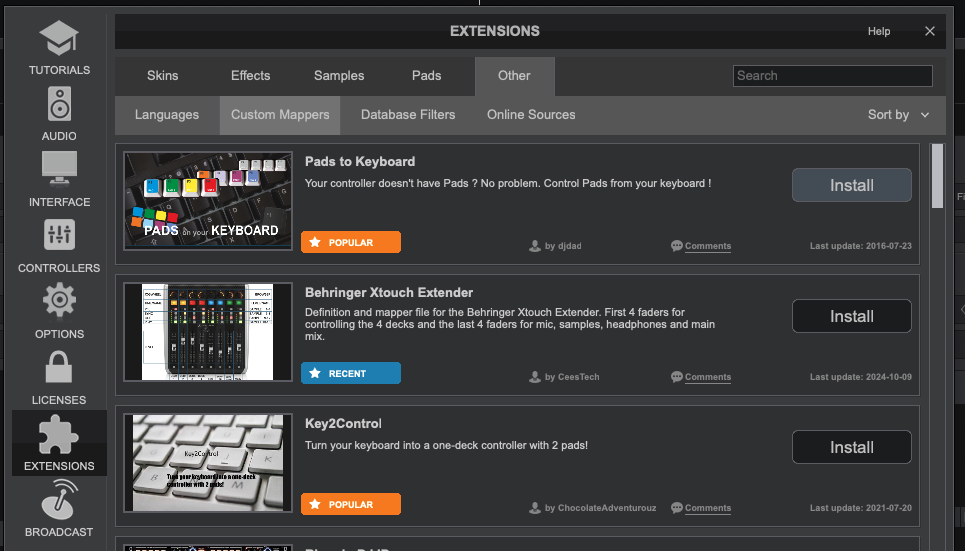Click comment bubble icon for Behringer Xtouch Extender

pos(676,377)
